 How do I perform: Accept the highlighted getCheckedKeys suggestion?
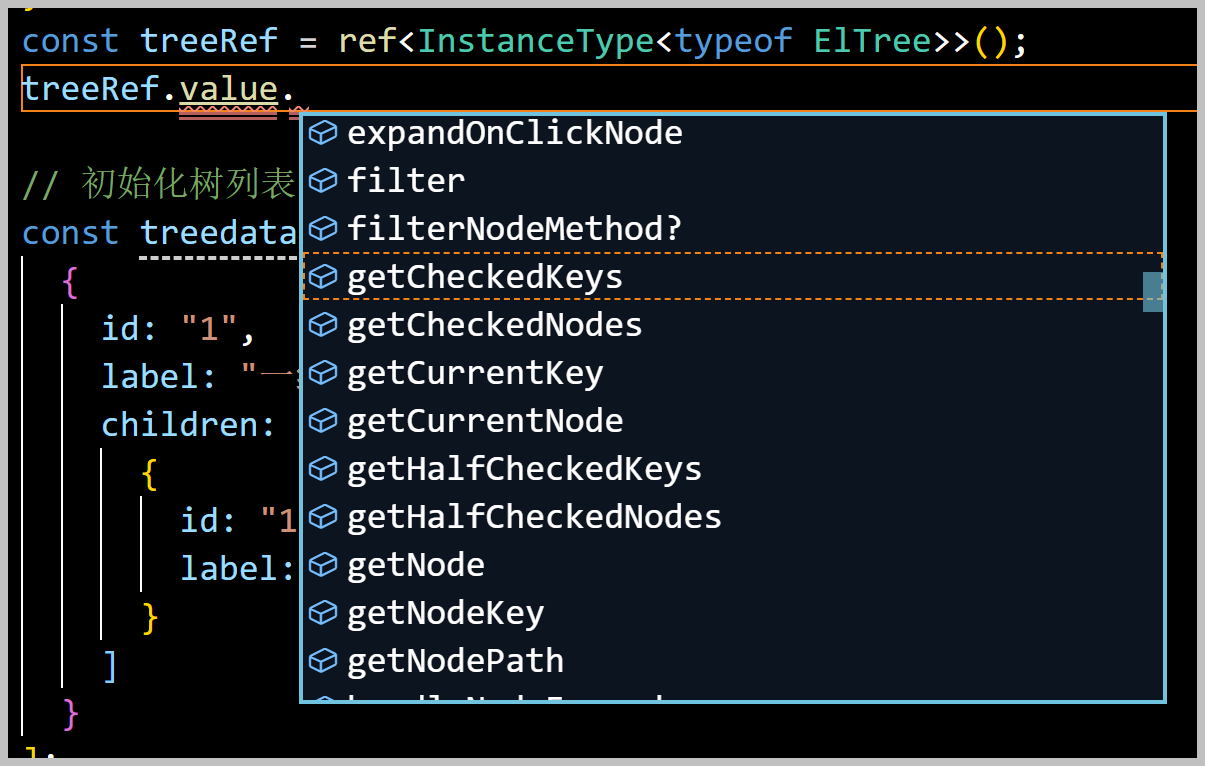(733, 276)
